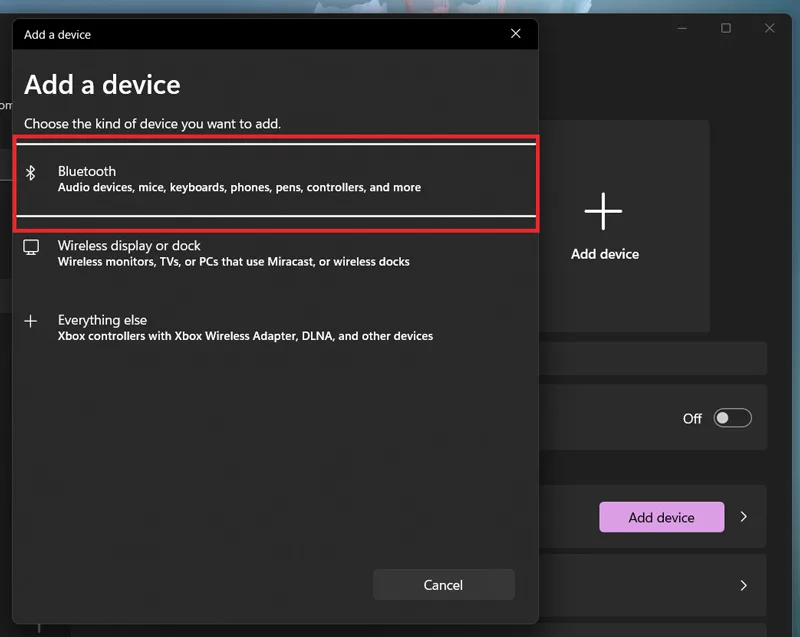800x637 pixels.
Task: Expand the lower row's chevron arrow
Action: tap(743, 585)
